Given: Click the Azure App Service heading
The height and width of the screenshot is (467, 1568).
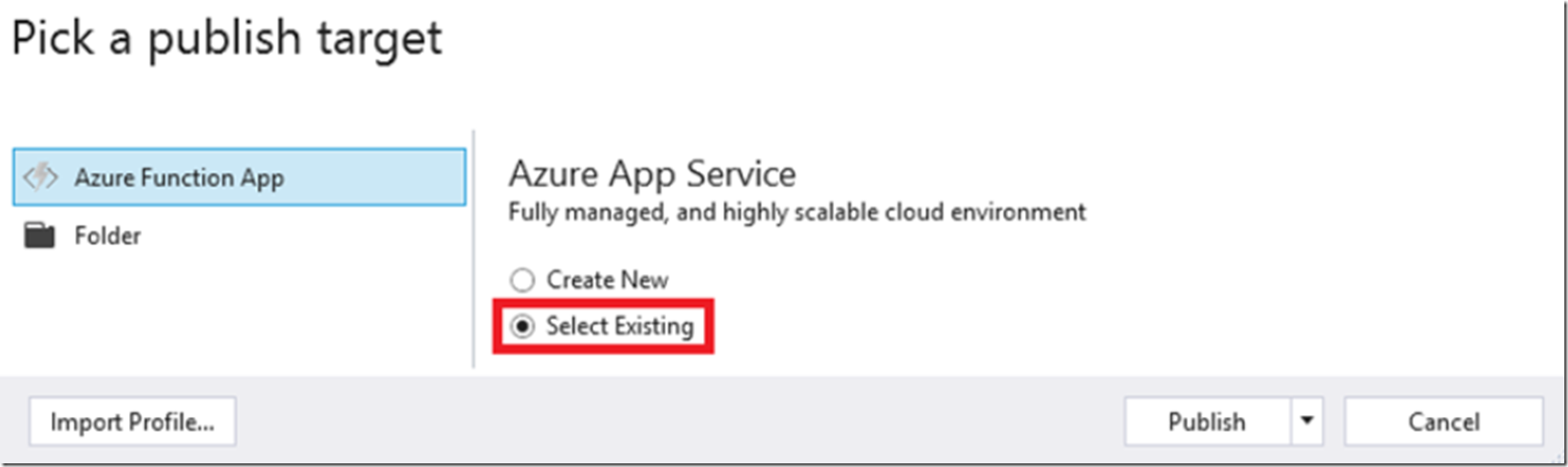Looking at the screenshot, I should click(x=652, y=174).
